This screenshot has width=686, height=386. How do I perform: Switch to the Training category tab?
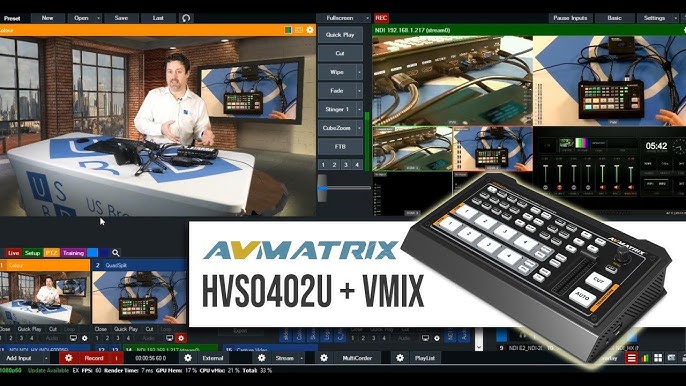(73, 253)
